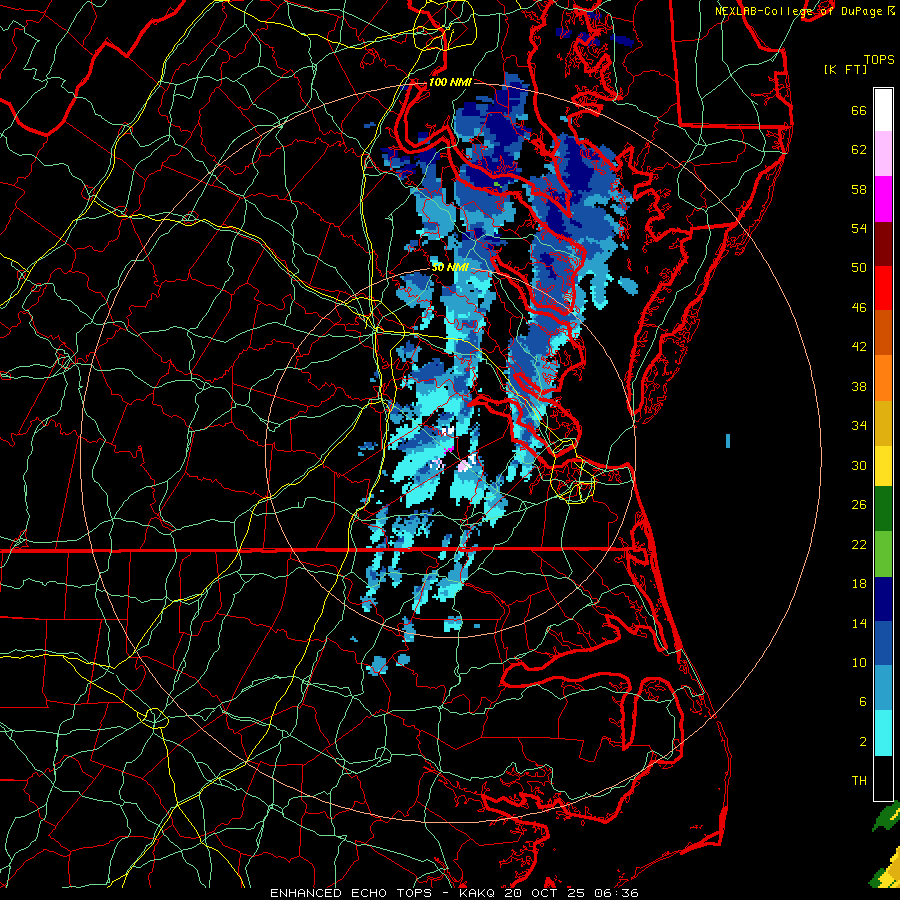
Task: Click the "ENHANCED ECHO TOPS" product title
Action: coord(351,893)
